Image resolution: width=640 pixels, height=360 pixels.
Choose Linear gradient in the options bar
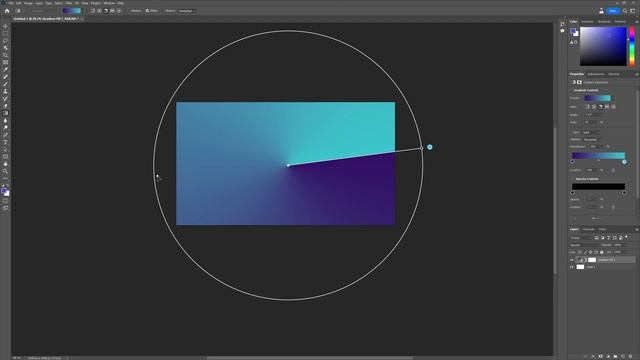click(x=93, y=11)
